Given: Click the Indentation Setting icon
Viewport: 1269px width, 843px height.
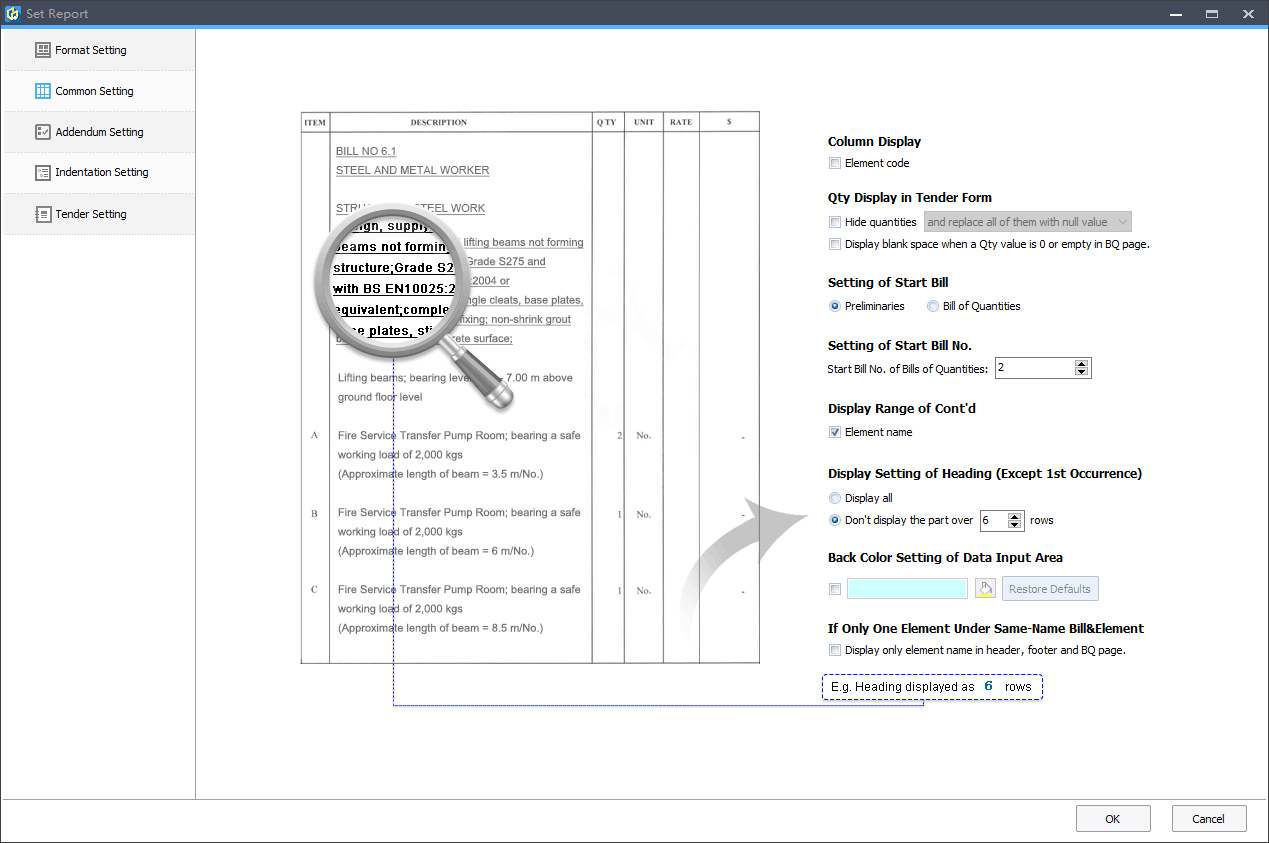Looking at the screenshot, I should [x=42, y=172].
